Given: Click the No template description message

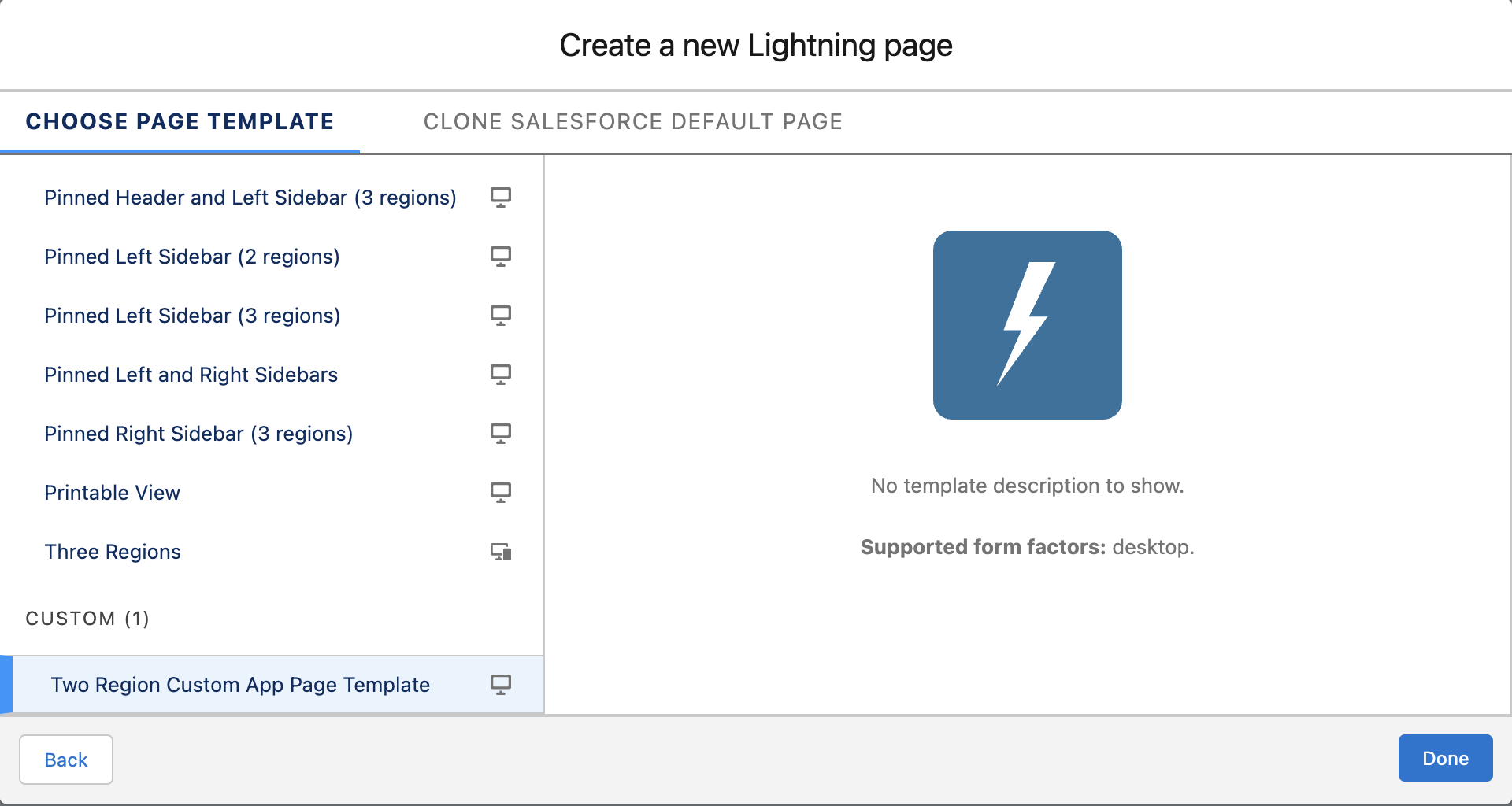Looking at the screenshot, I should pyautogui.click(x=1027, y=486).
